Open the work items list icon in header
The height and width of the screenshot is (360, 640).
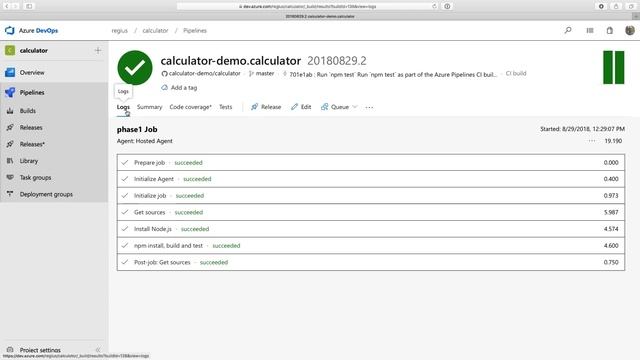click(590, 30)
